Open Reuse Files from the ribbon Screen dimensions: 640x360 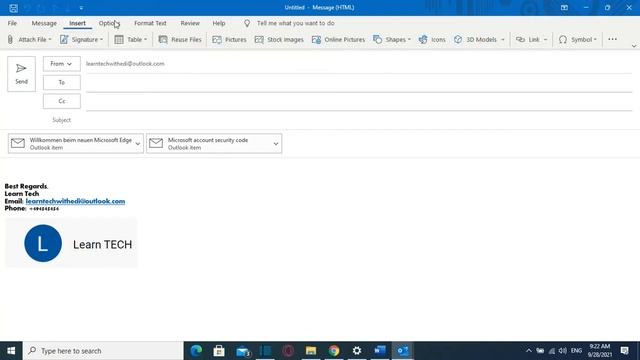pyautogui.click(x=180, y=40)
